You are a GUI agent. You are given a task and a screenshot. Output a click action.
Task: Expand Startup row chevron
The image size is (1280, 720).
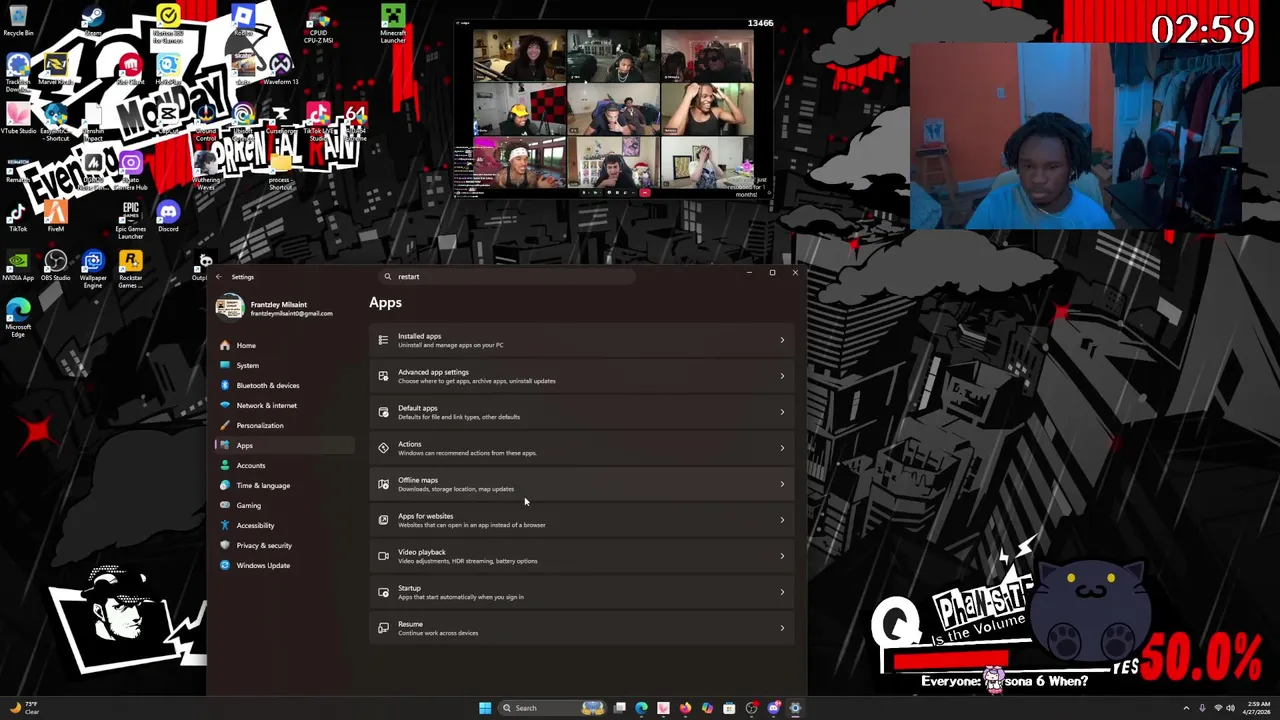click(x=782, y=592)
